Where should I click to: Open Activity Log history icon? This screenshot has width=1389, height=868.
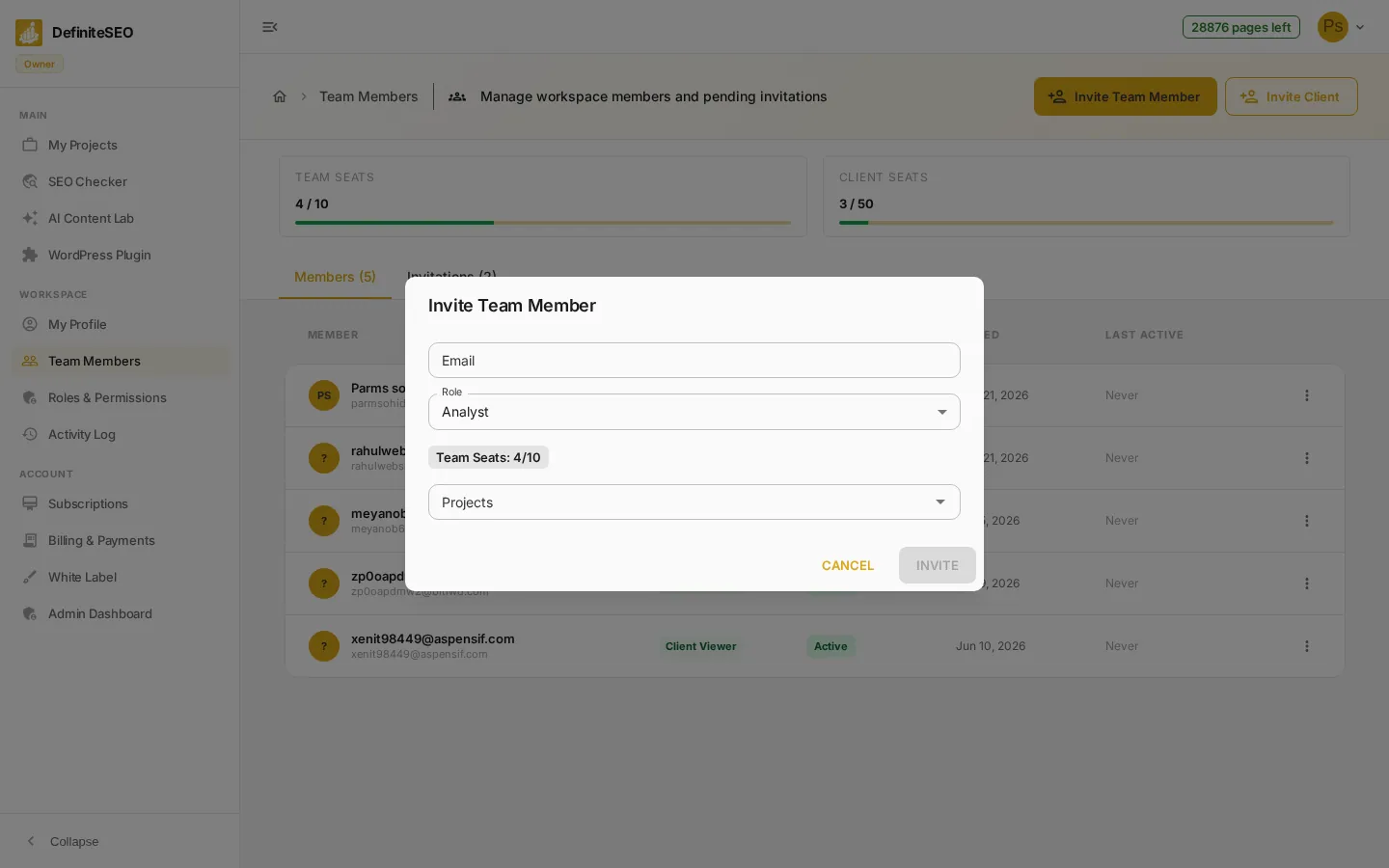(30, 434)
